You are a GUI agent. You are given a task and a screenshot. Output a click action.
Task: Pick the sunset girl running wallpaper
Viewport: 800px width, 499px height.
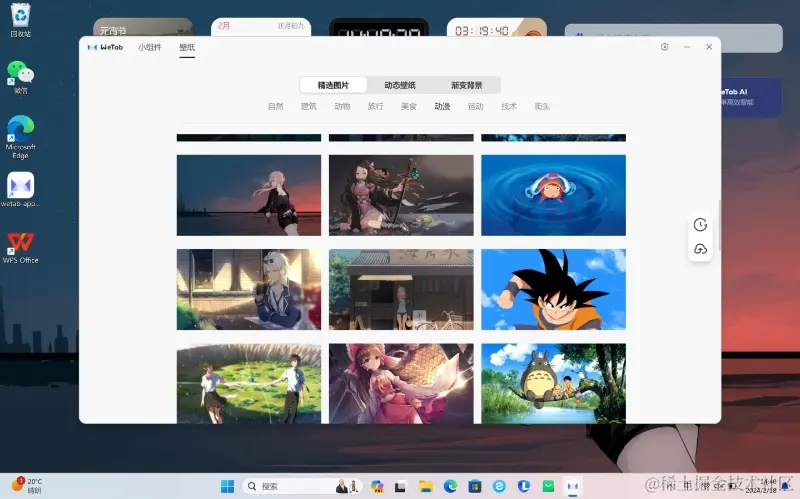[x=249, y=195]
